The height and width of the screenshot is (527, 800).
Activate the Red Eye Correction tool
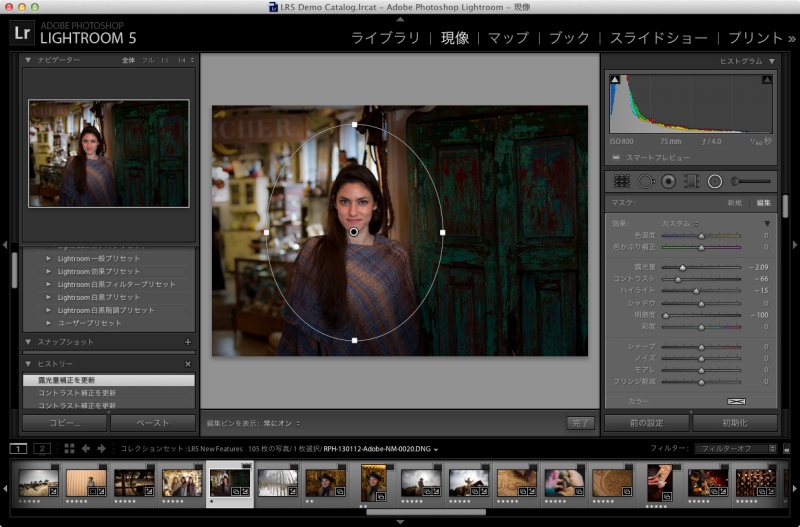(x=668, y=181)
